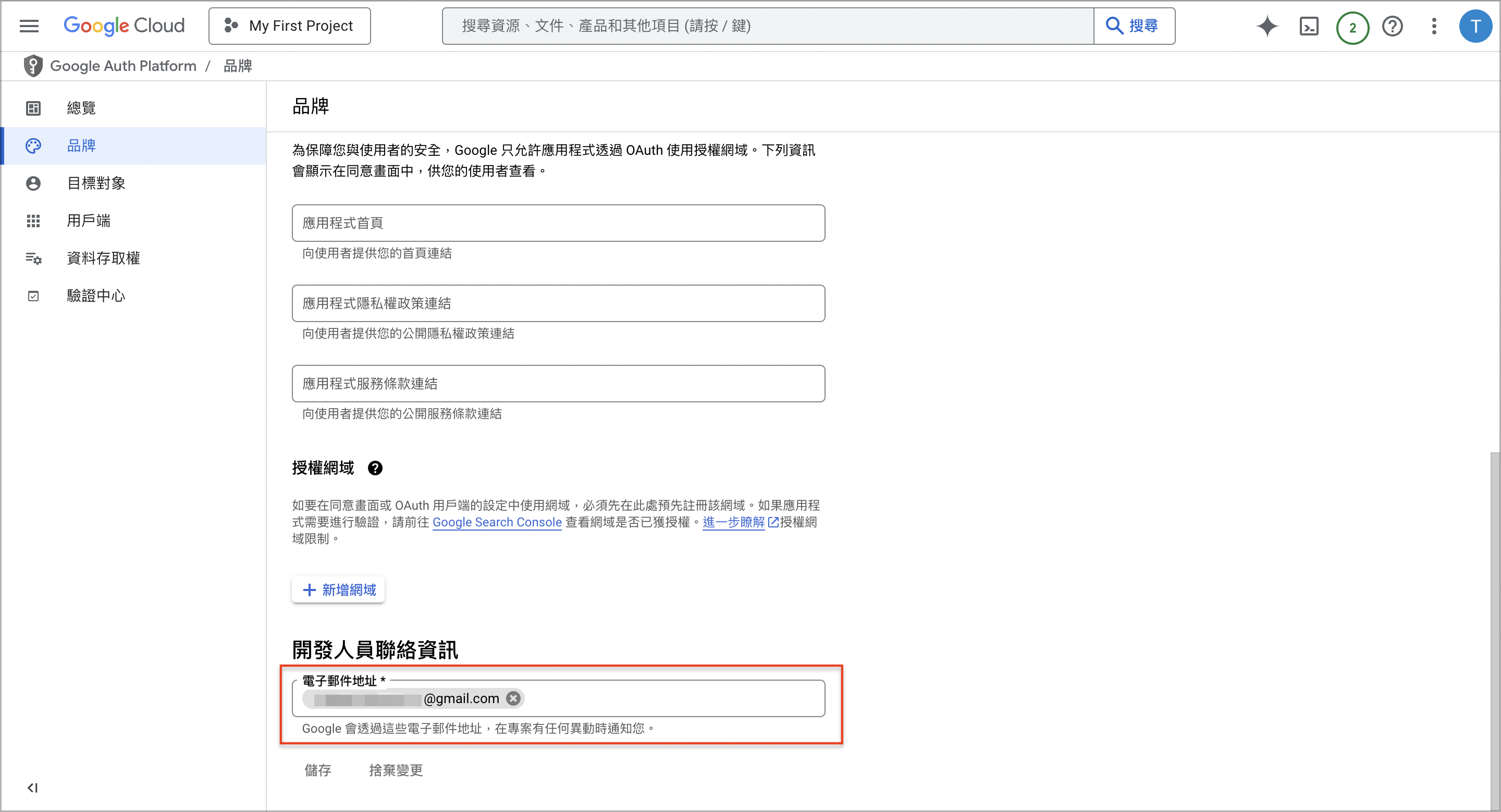Screen dimensions: 1501x812
Task: Open the help question mark menu
Action: 1393,26
